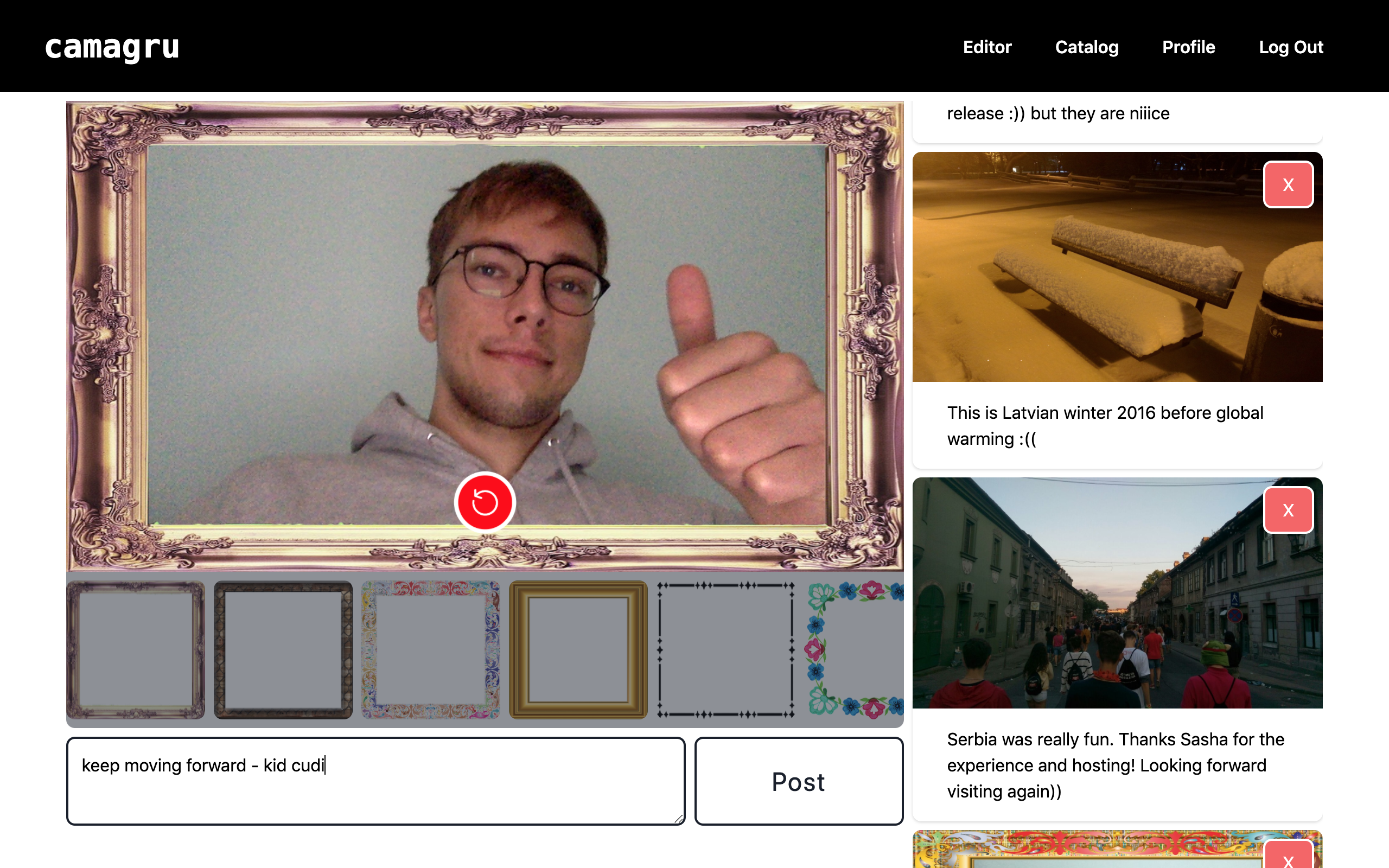Viewport: 1389px width, 868px height.
Task: Choose the floral flower border frame
Action: click(855, 650)
